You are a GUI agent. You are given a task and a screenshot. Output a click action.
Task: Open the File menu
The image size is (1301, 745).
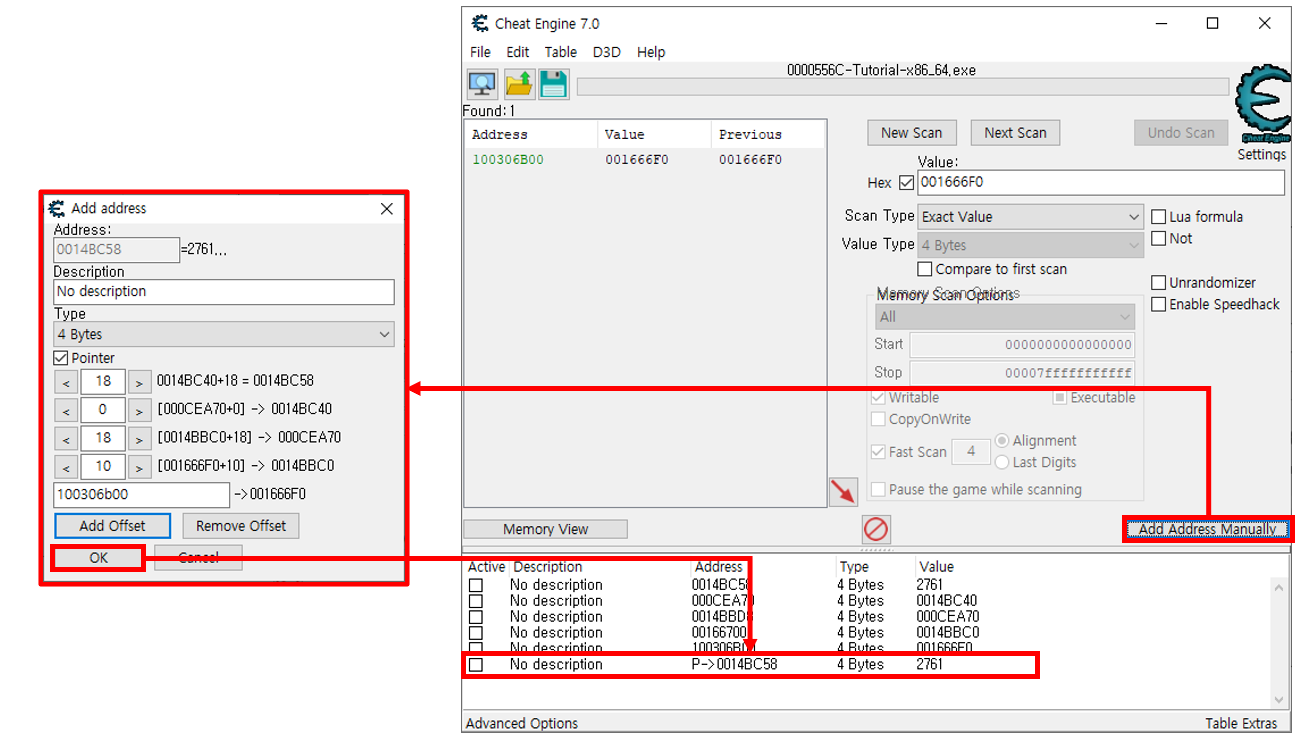click(x=480, y=52)
